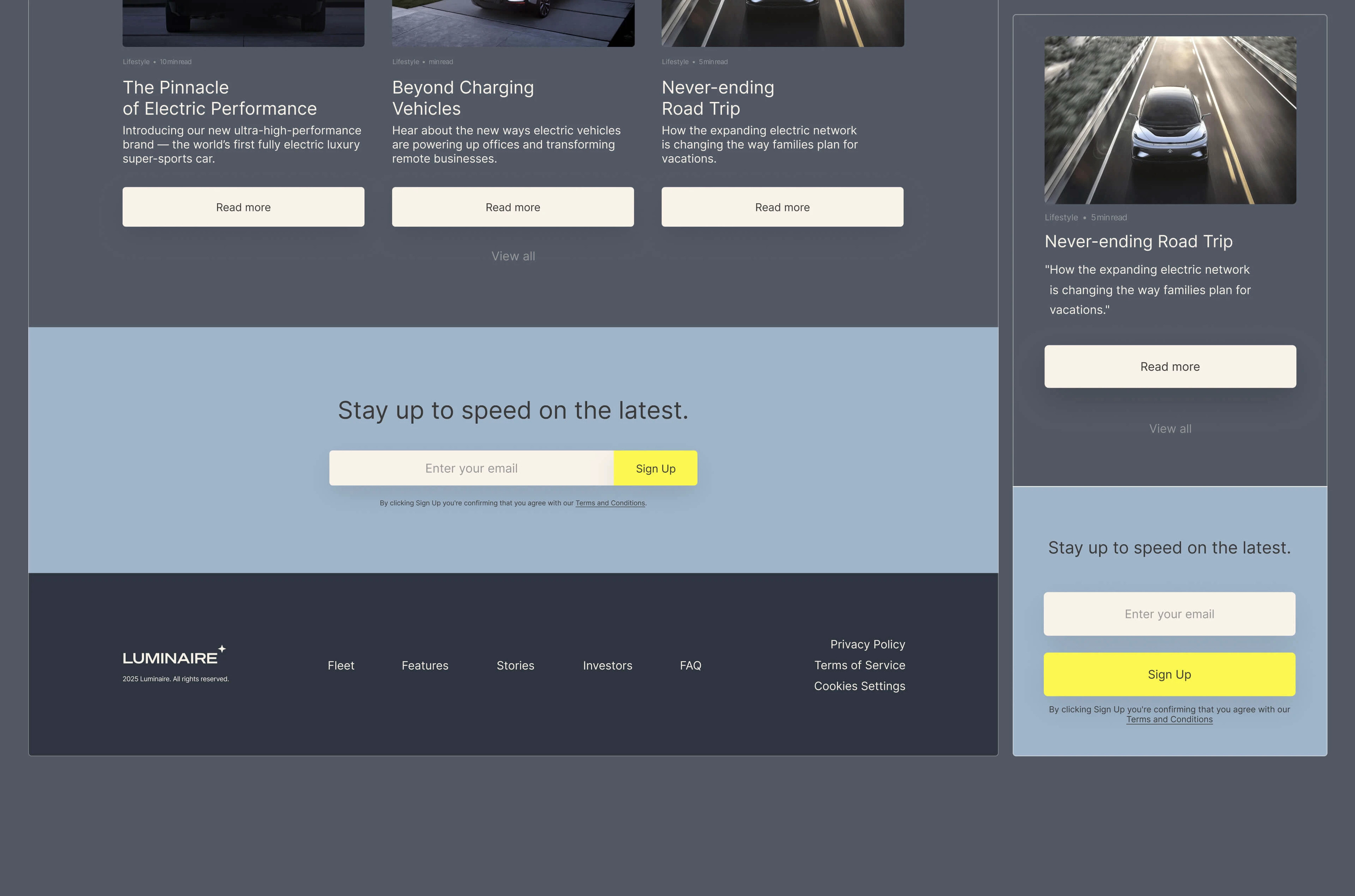The image size is (1355, 896).
Task: Open View all link in desktop layout
Action: pos(513,256)
